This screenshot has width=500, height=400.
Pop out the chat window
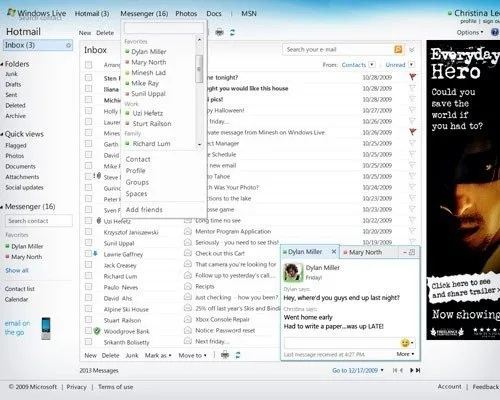tap(412, 252)
